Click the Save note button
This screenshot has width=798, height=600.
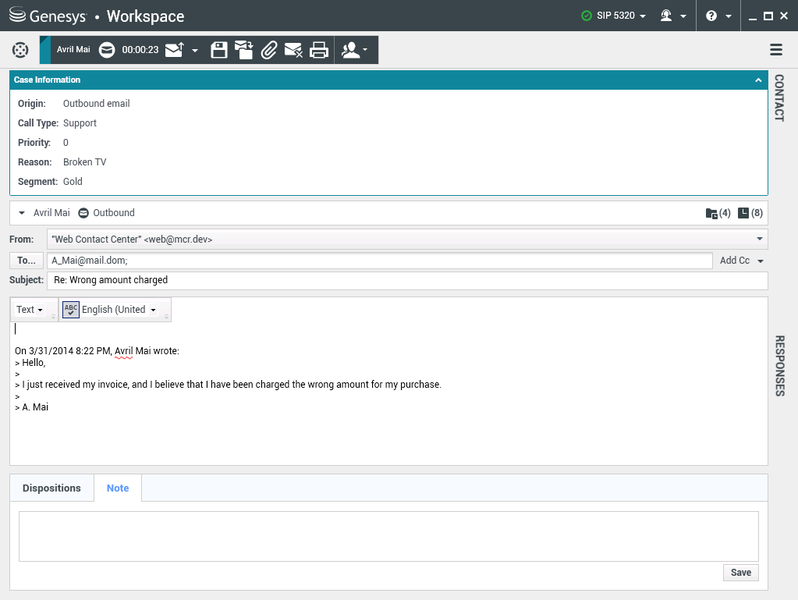(x=740, y=573)
